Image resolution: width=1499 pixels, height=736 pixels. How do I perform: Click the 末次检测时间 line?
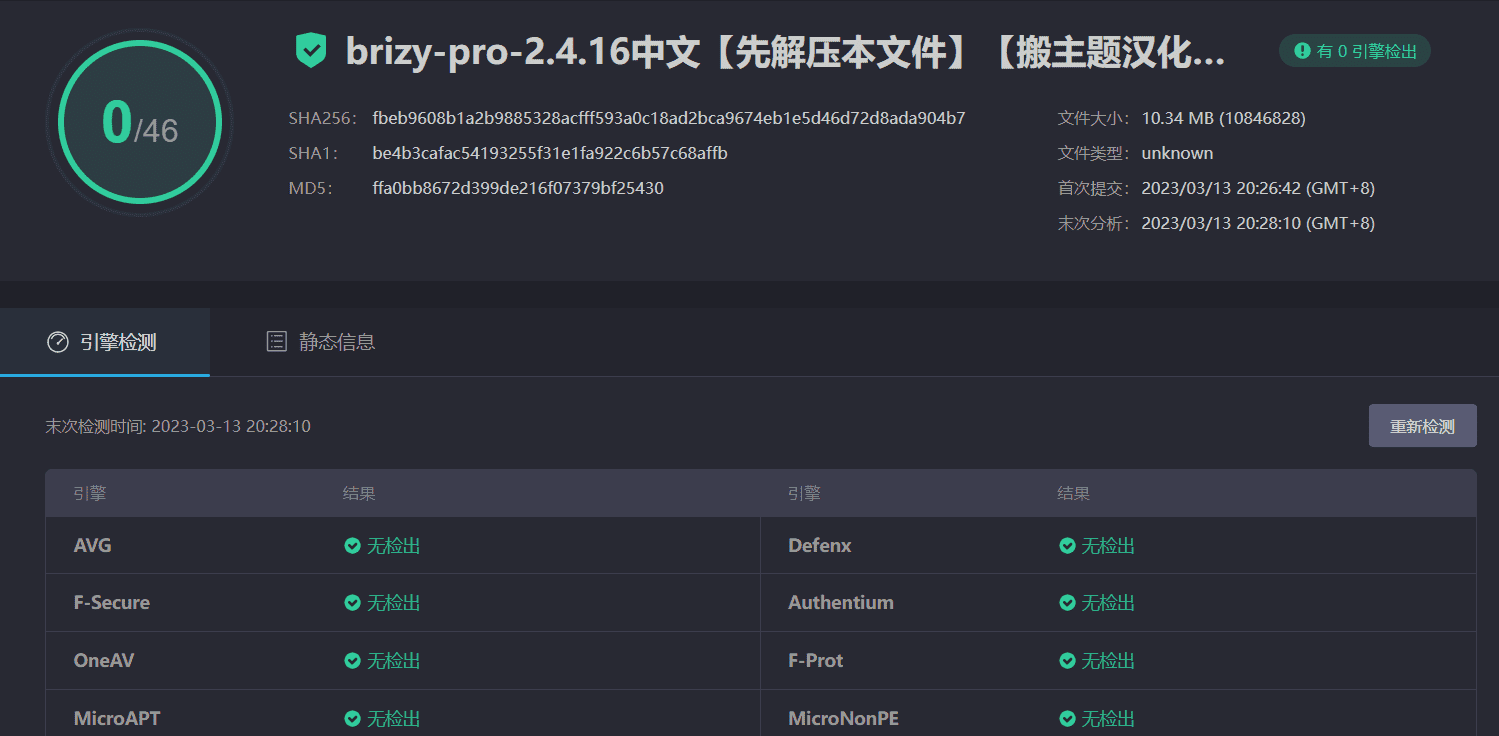click(178, 426)
